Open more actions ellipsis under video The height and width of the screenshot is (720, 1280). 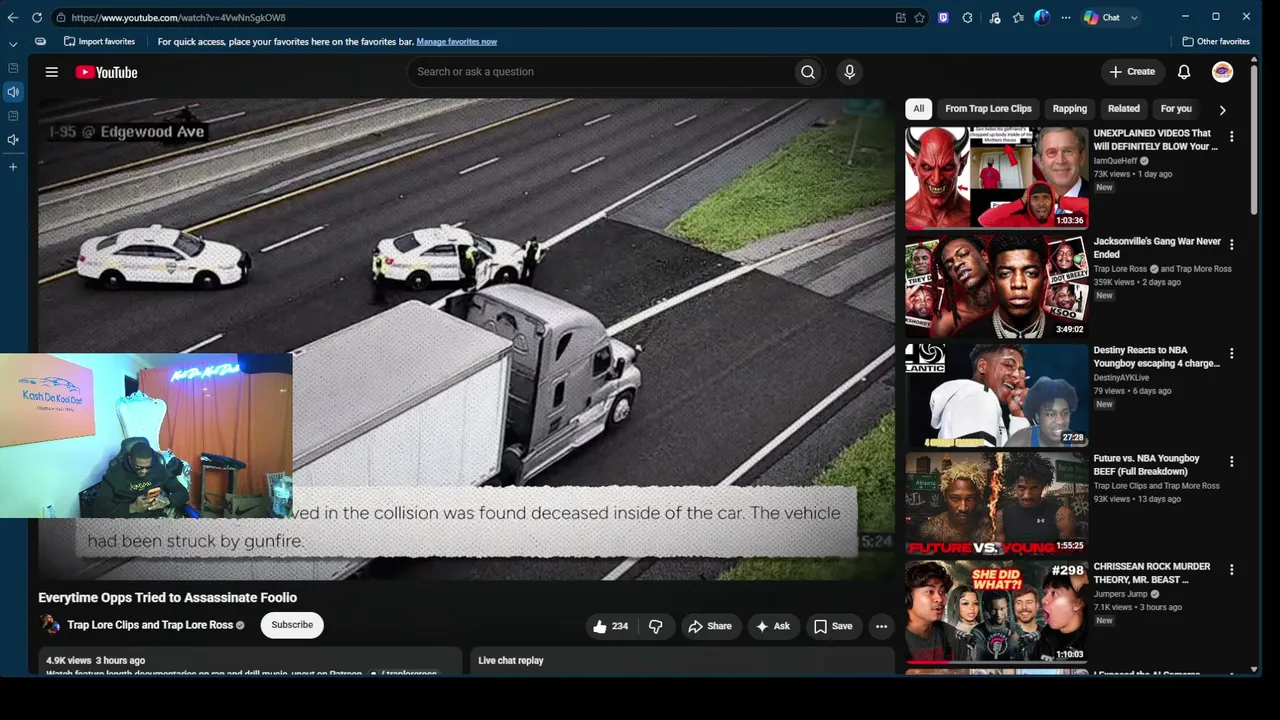click(x=881, y=626)
